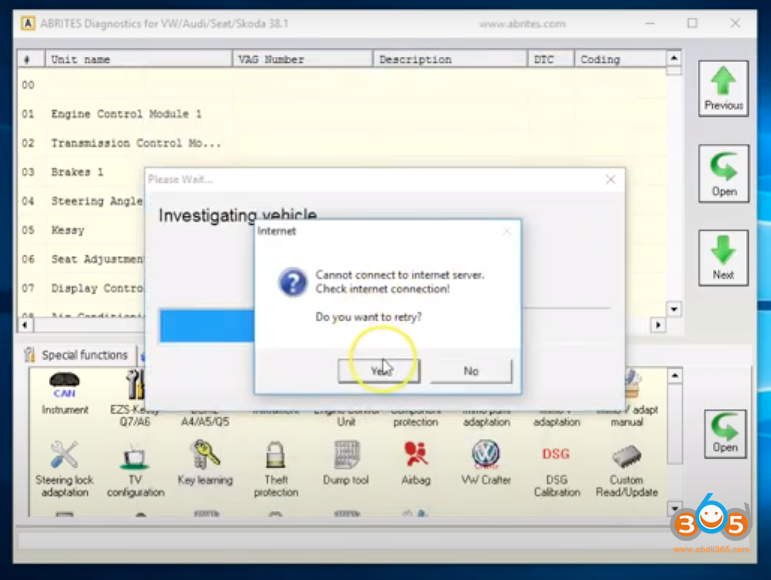Open the Custom Read/Update function
Screen dimensions: 771x580
(626, 470)
